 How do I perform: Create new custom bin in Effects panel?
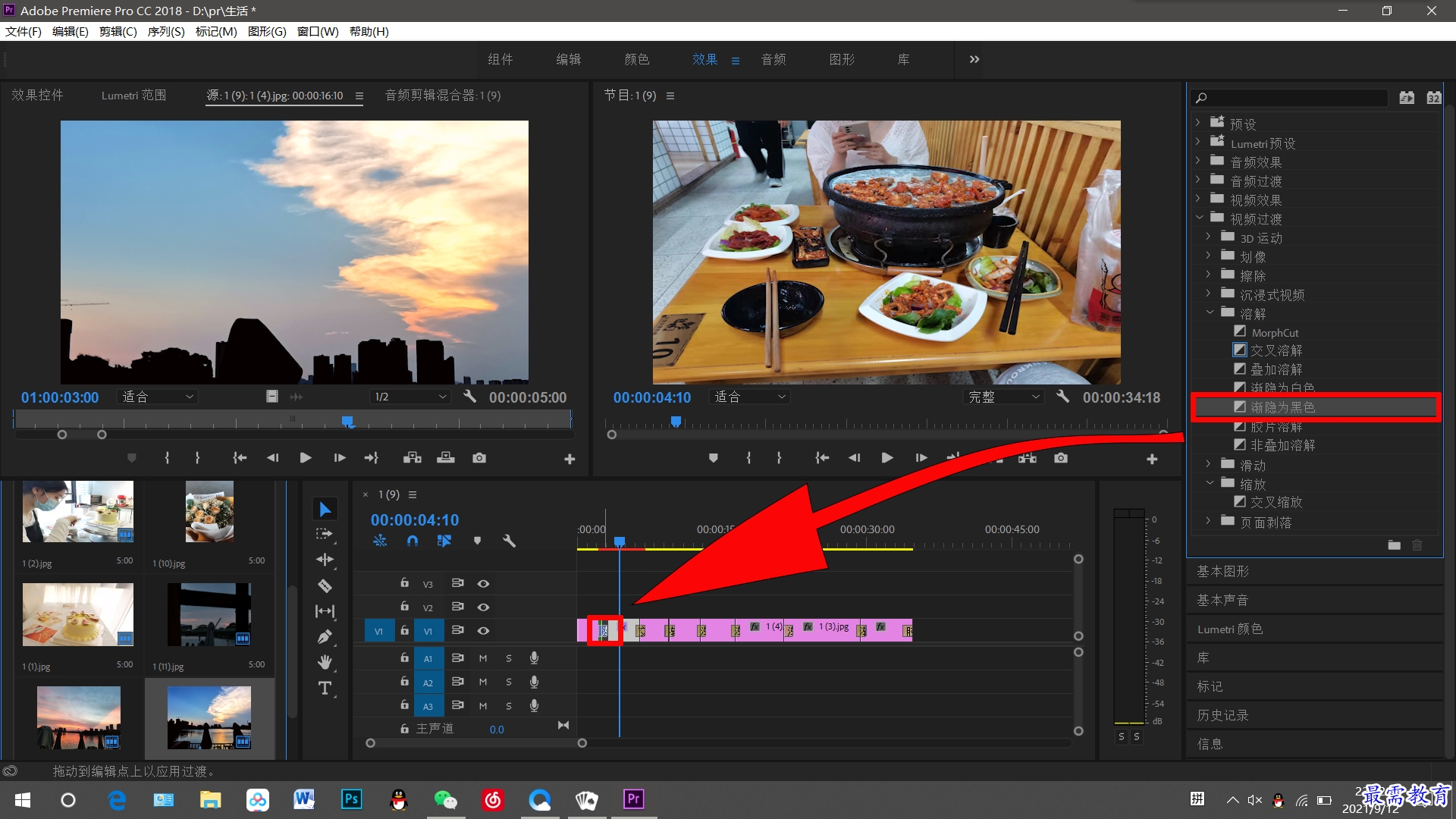(1394, 545)
